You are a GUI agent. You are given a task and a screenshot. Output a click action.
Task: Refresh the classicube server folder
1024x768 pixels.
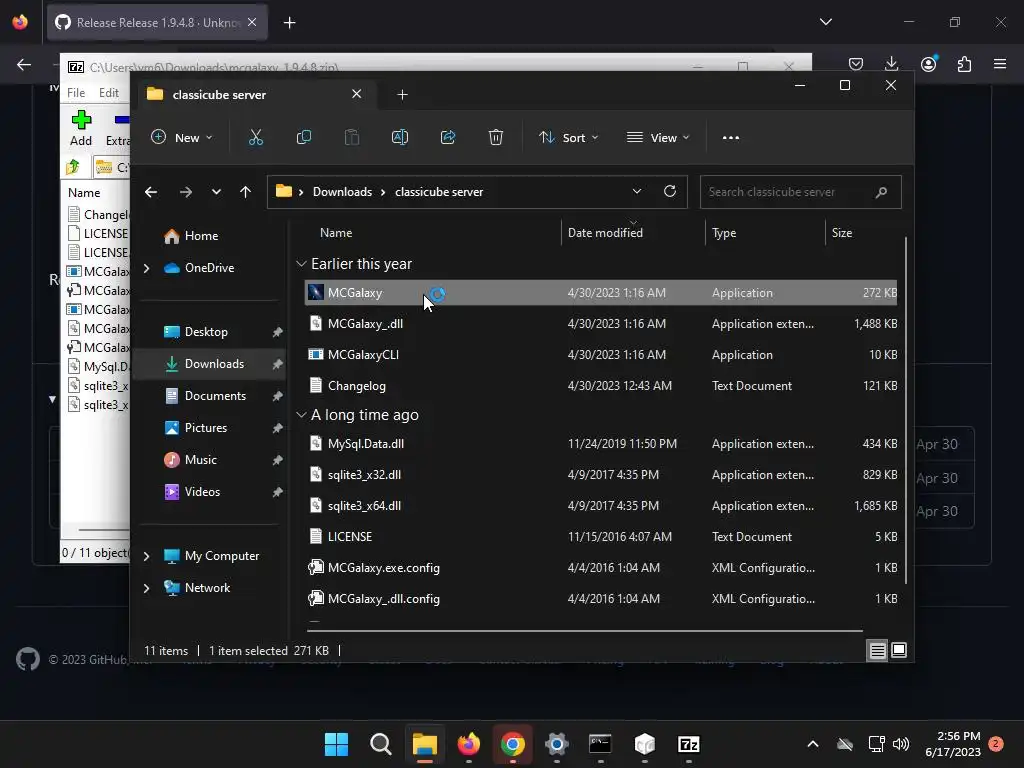669,191
